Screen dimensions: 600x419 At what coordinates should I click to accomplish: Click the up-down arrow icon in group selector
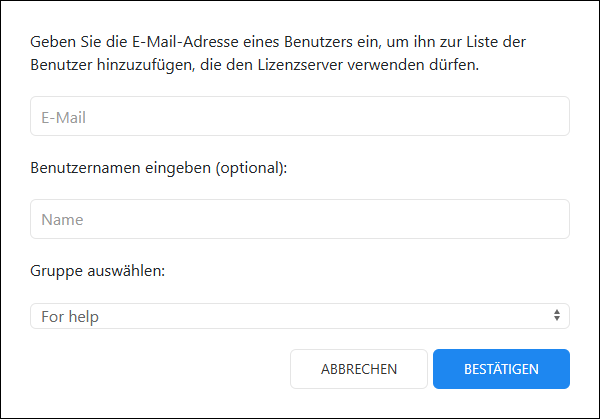[557, 316]
